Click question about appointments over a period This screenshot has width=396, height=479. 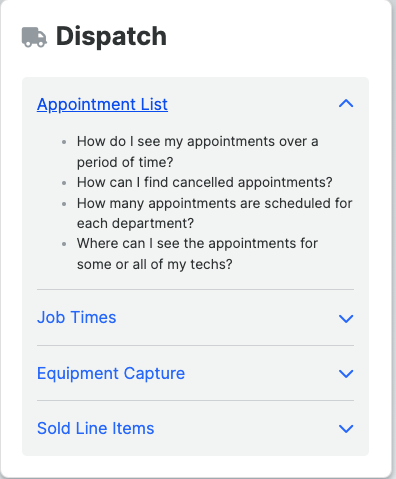198,152
